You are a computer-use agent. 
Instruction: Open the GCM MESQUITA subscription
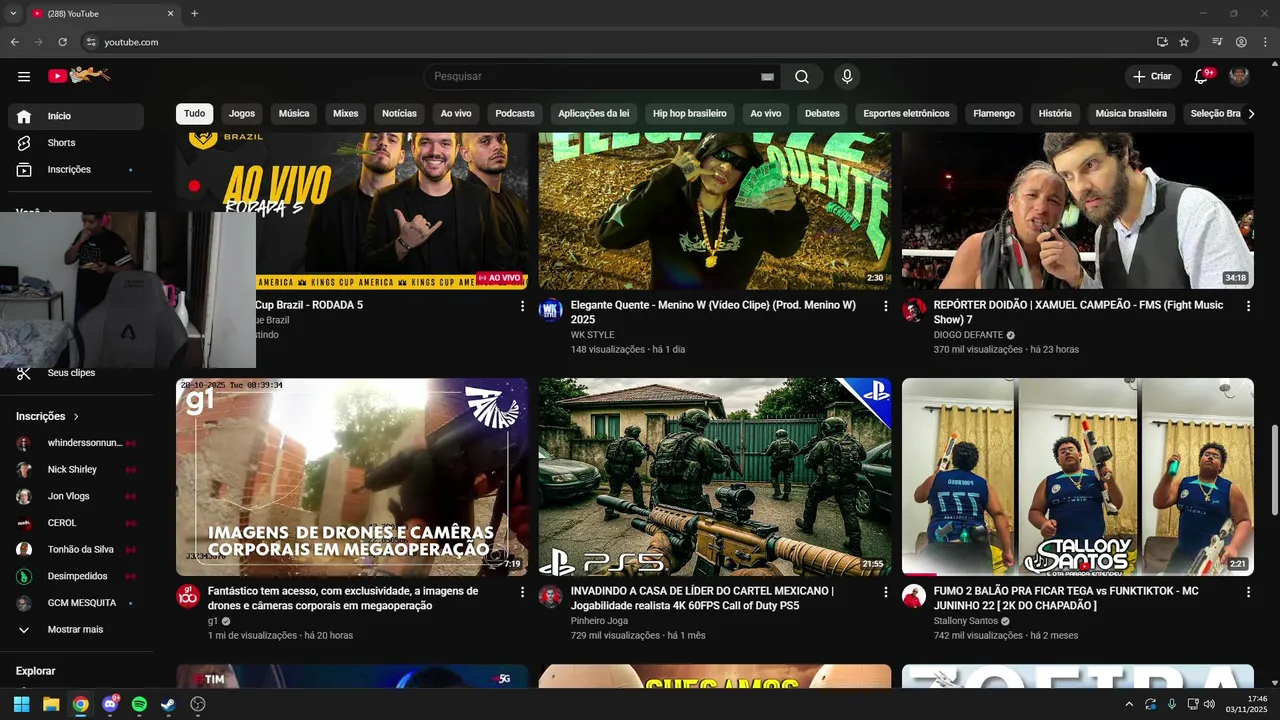(76, 603)
